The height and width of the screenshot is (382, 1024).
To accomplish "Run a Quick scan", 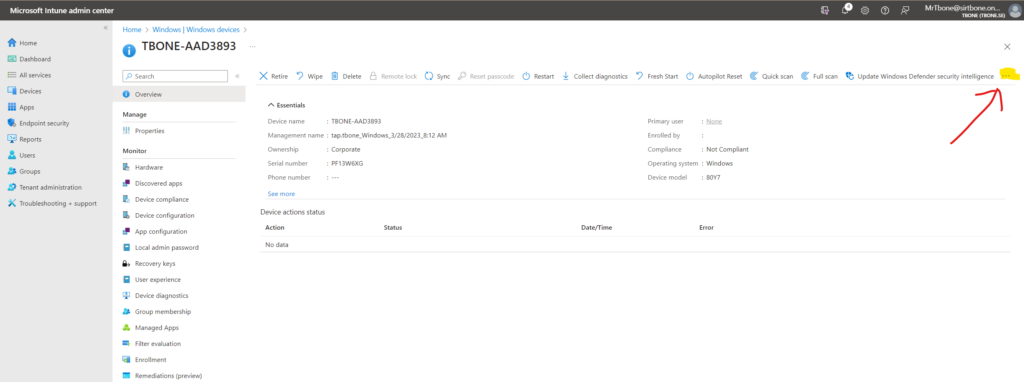I will (771, 76).
